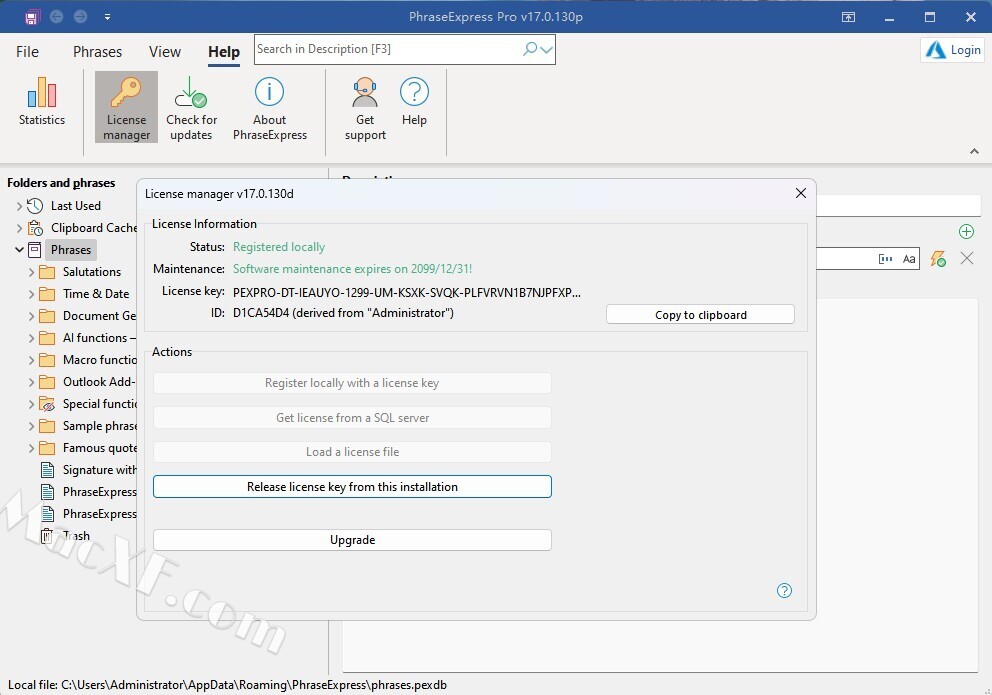This screenshot has height=695, width=992.
Task: Click Release license key from this installation
Action: 352,486
